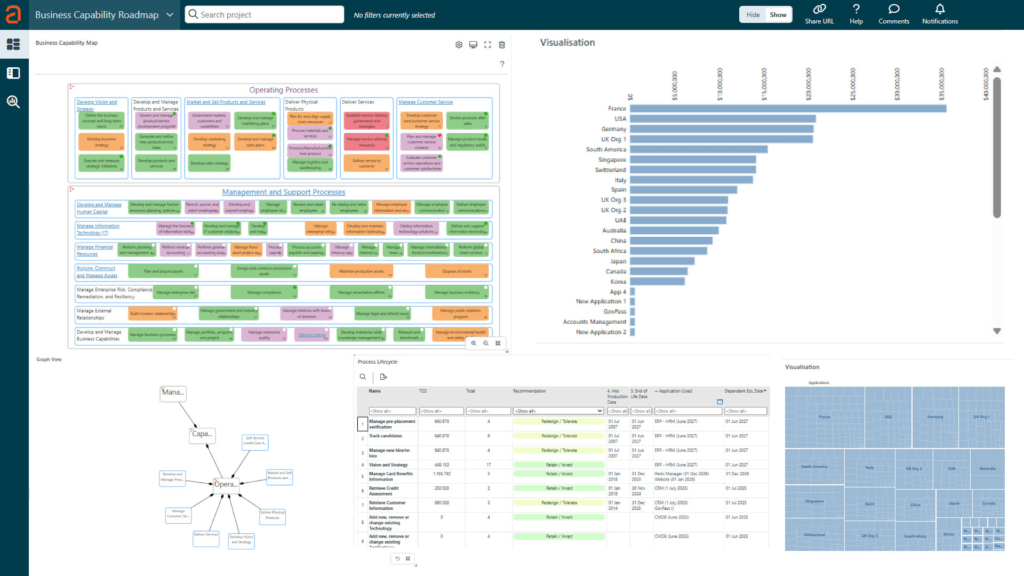Open the Recommendation column filter dropdown
Viewport: 1024px width, 576px height.
557,411
